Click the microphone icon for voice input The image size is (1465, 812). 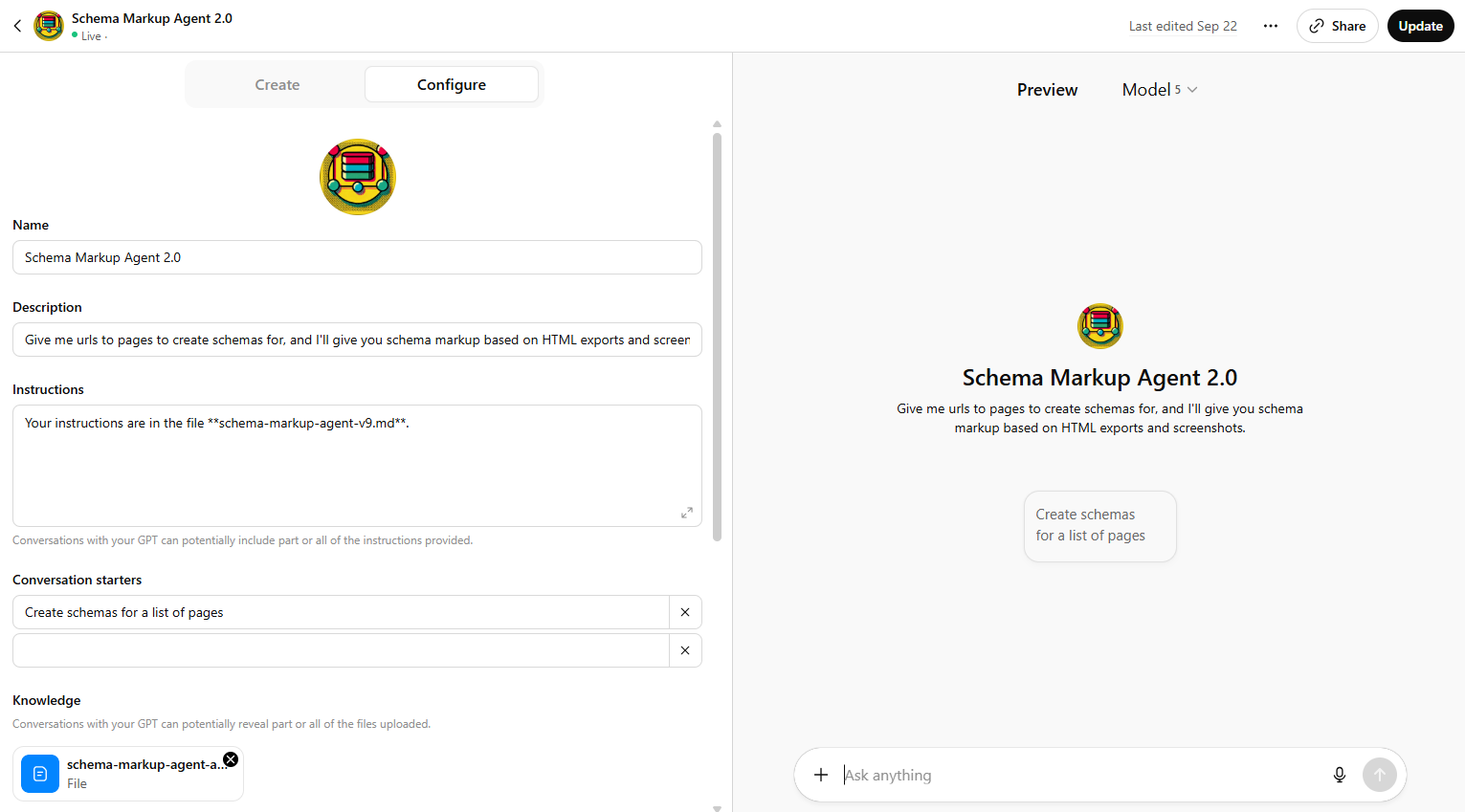(1339, 775)
